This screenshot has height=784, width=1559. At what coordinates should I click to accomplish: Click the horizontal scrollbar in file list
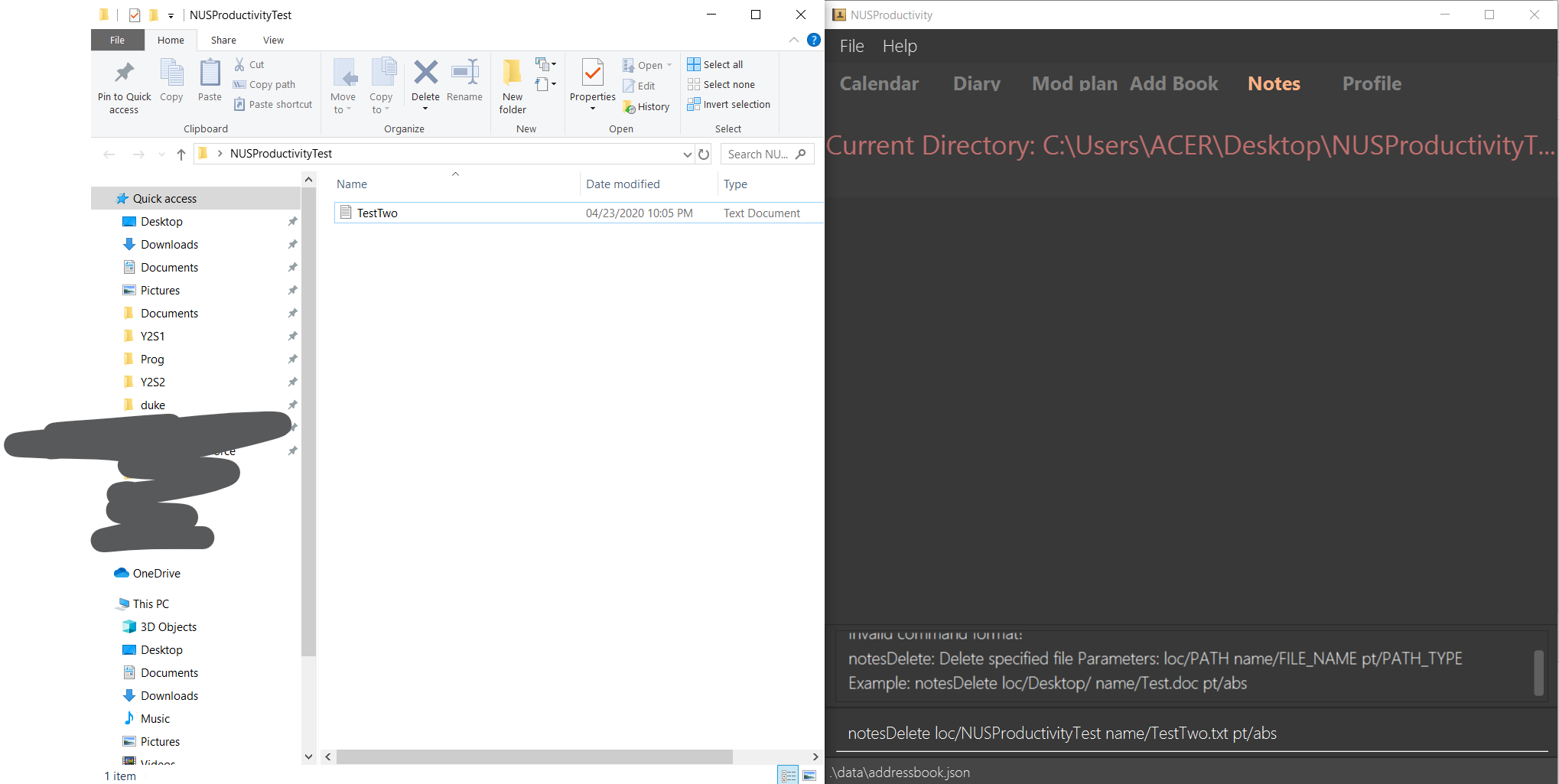tap(535, 756)
